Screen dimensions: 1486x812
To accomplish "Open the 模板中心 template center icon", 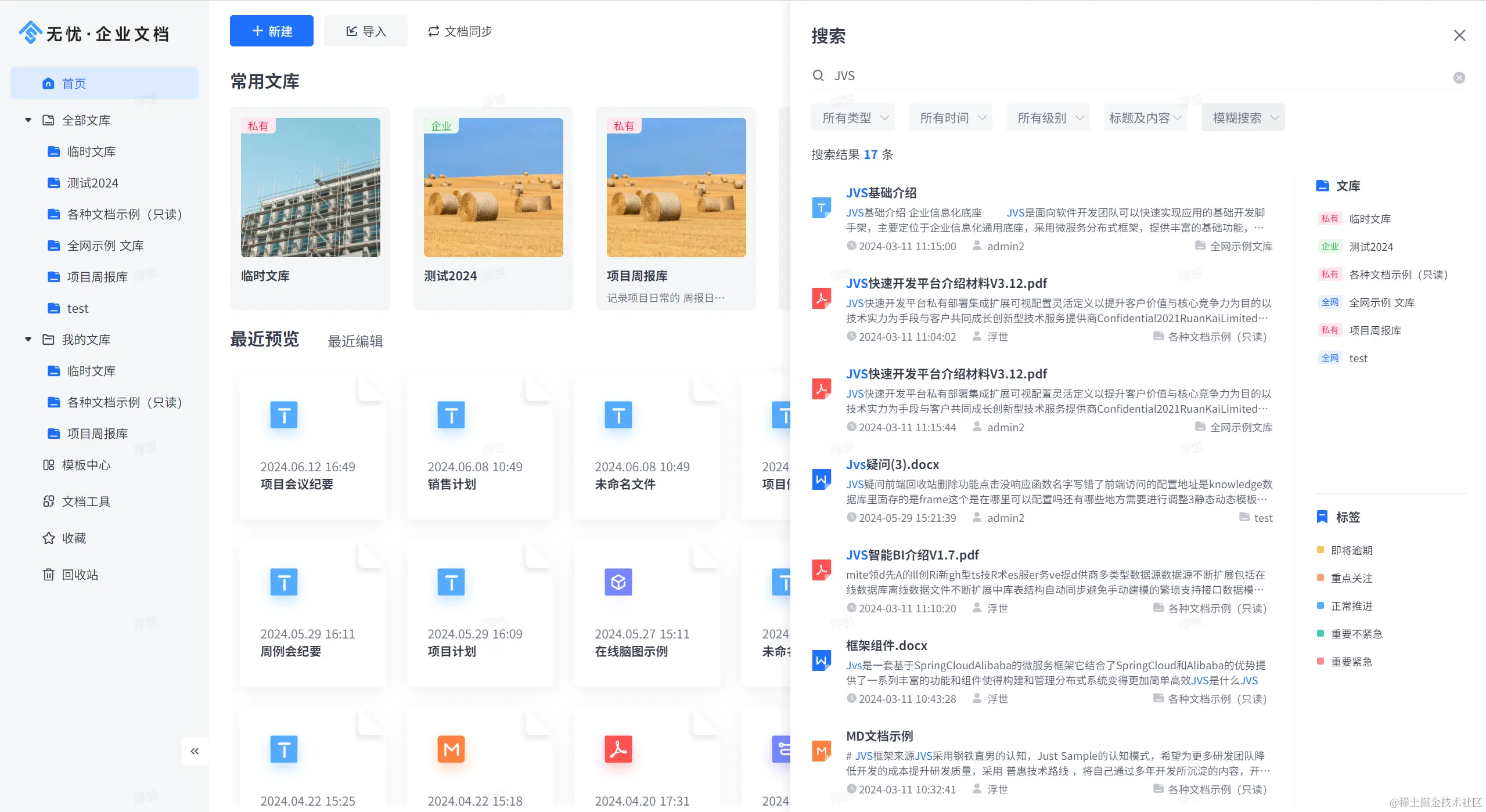I will coord(49,465).
